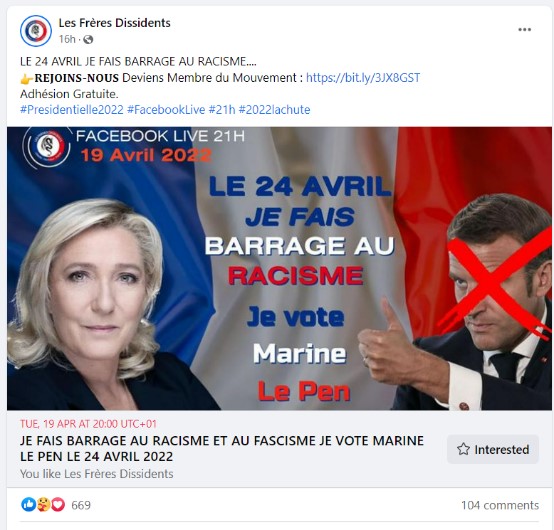Open the three-dot post options menu
Viewport: 554px width, 530px height.
click(525, 29)
